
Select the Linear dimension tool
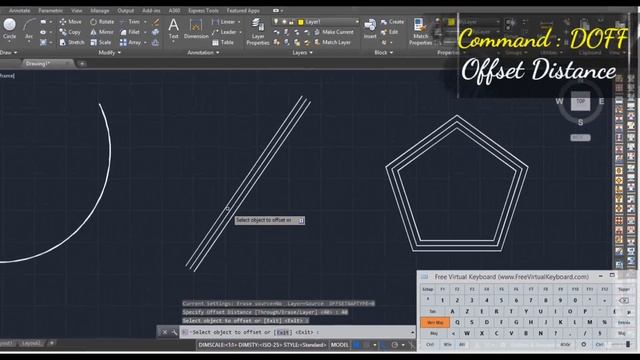pyautogui.click(x=223, y=22)
